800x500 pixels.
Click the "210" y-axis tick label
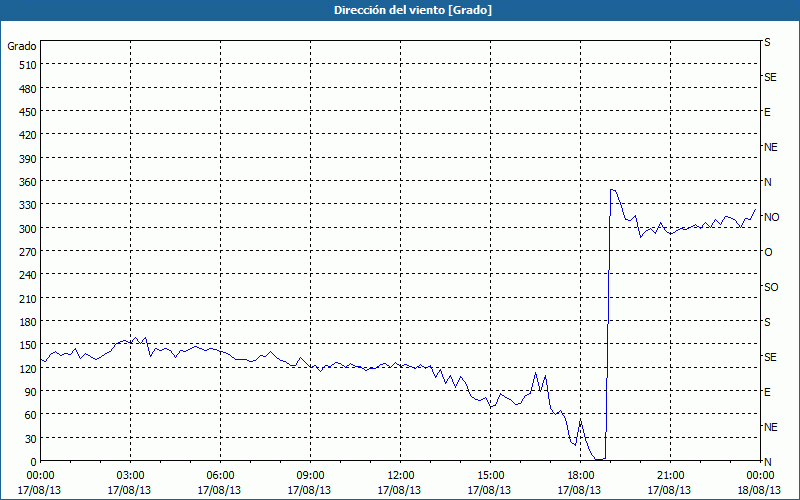click(x=28, y=298)
